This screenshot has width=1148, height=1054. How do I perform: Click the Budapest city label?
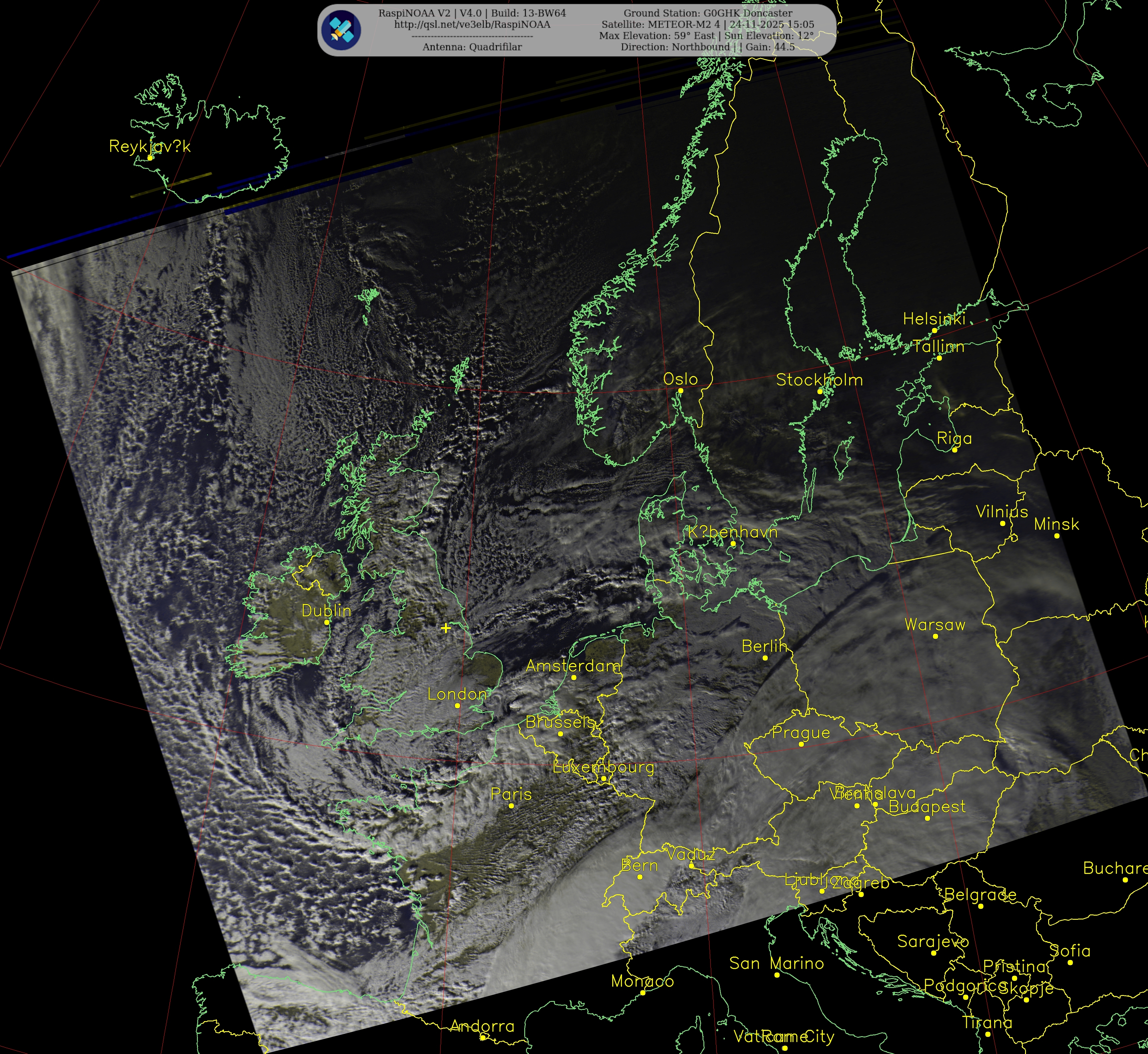pos(927,807)
